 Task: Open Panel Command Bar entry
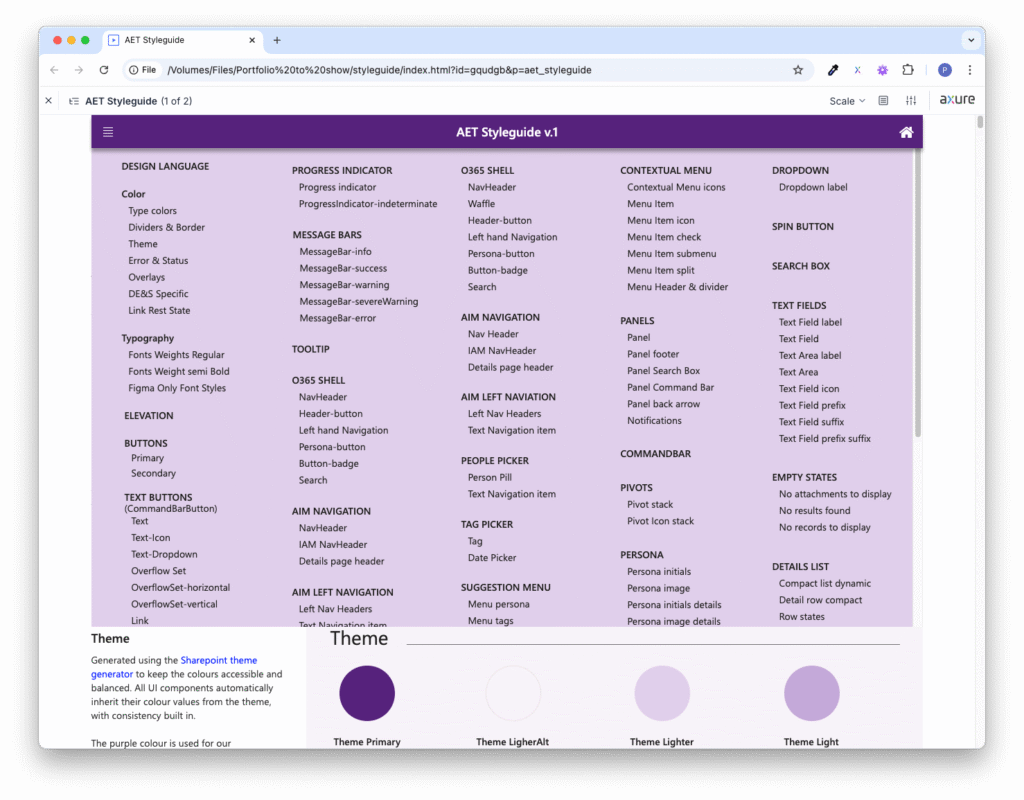671,387
